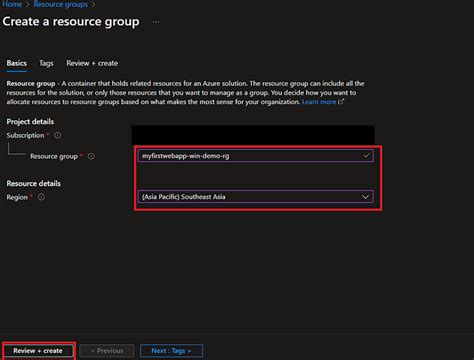Click the chevron arrow of the Region dropdown
The image size is (474, 360).
point(365,197)
